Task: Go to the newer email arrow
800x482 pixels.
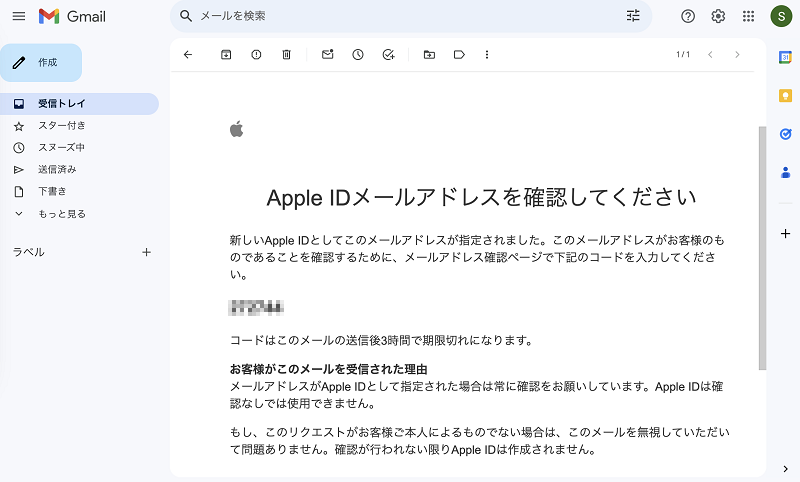Action: pyautogui.click(x=710, y=55)
